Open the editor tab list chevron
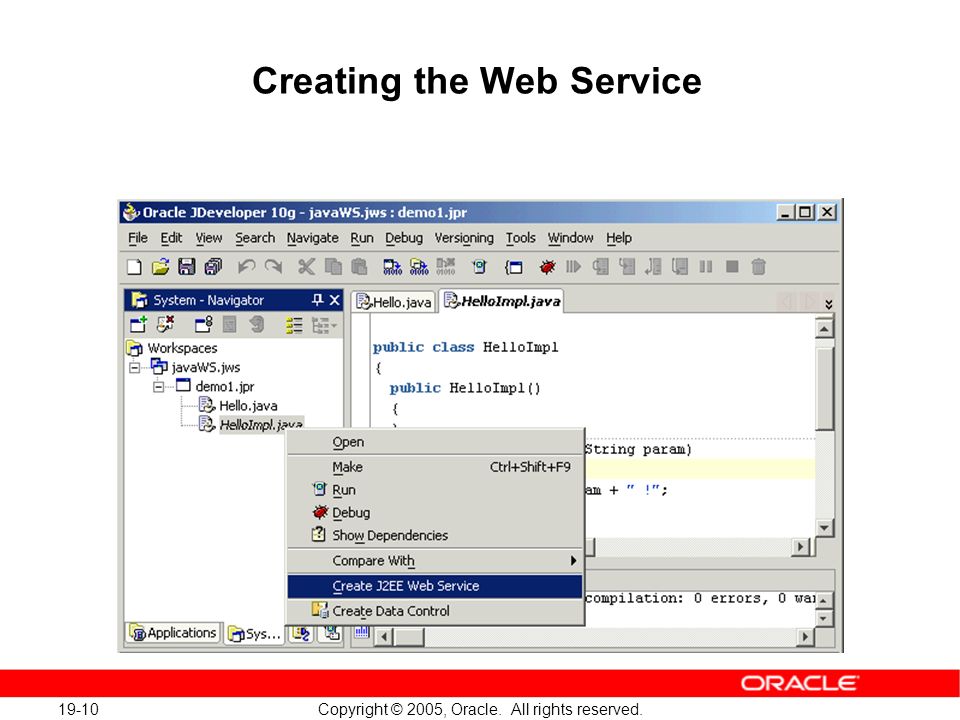 (x=828, y=304)
